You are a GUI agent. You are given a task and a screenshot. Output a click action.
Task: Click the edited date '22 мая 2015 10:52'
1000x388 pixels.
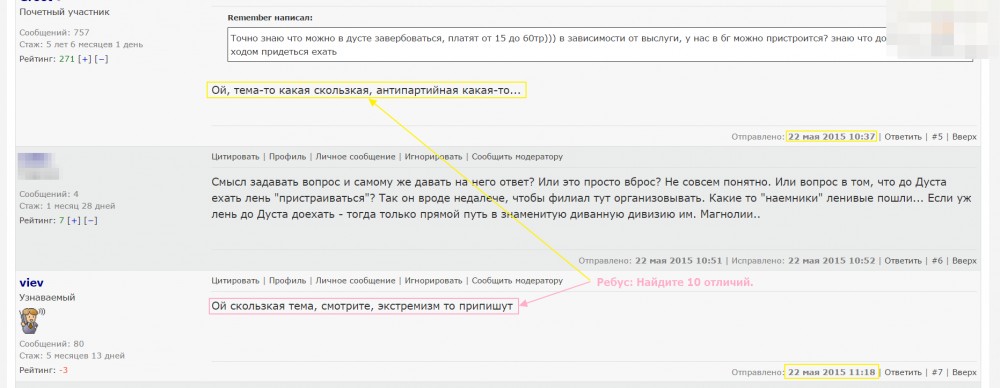[x=832, y=260]
